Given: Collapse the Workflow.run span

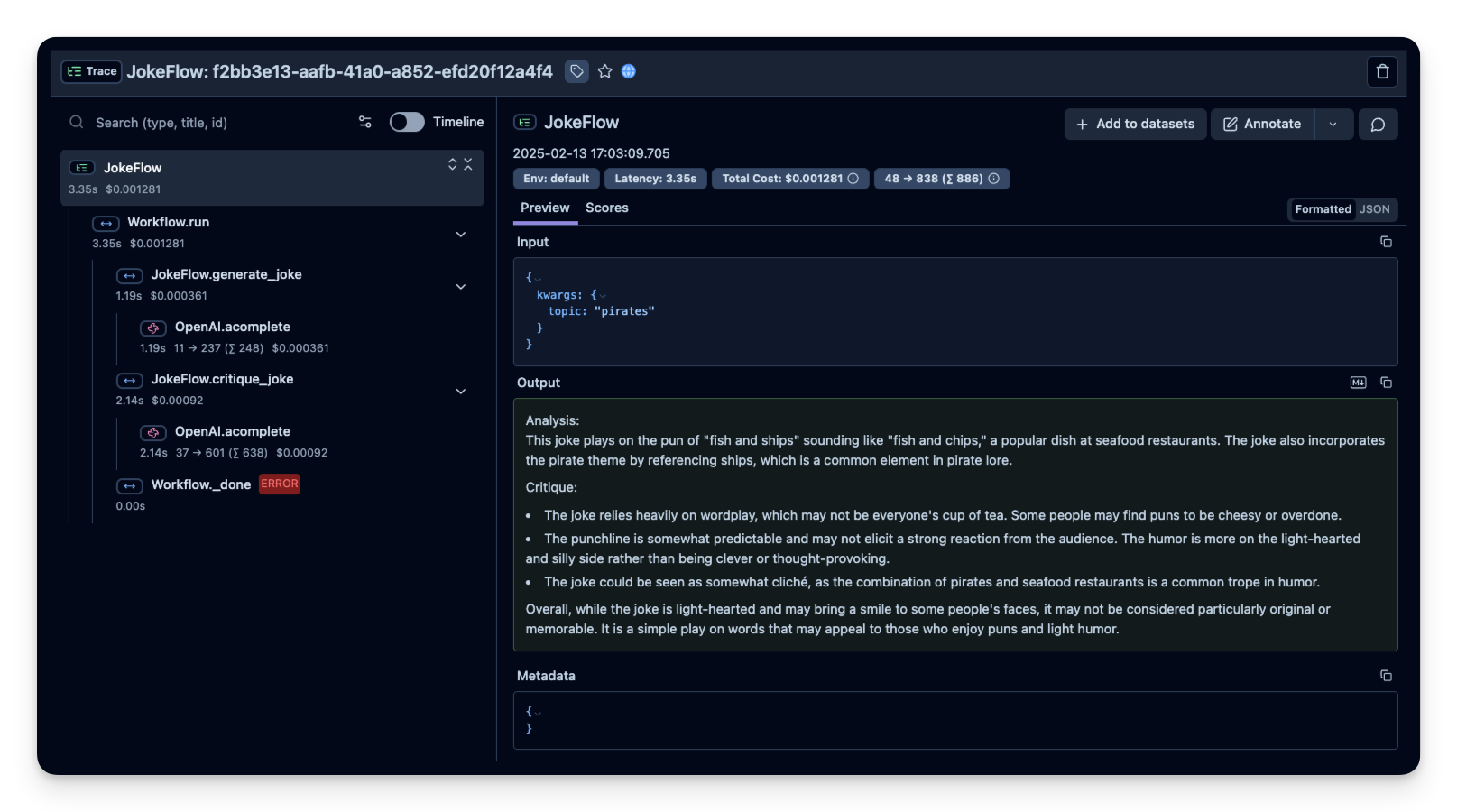Looking at the screenshot, I should (461, 234).
